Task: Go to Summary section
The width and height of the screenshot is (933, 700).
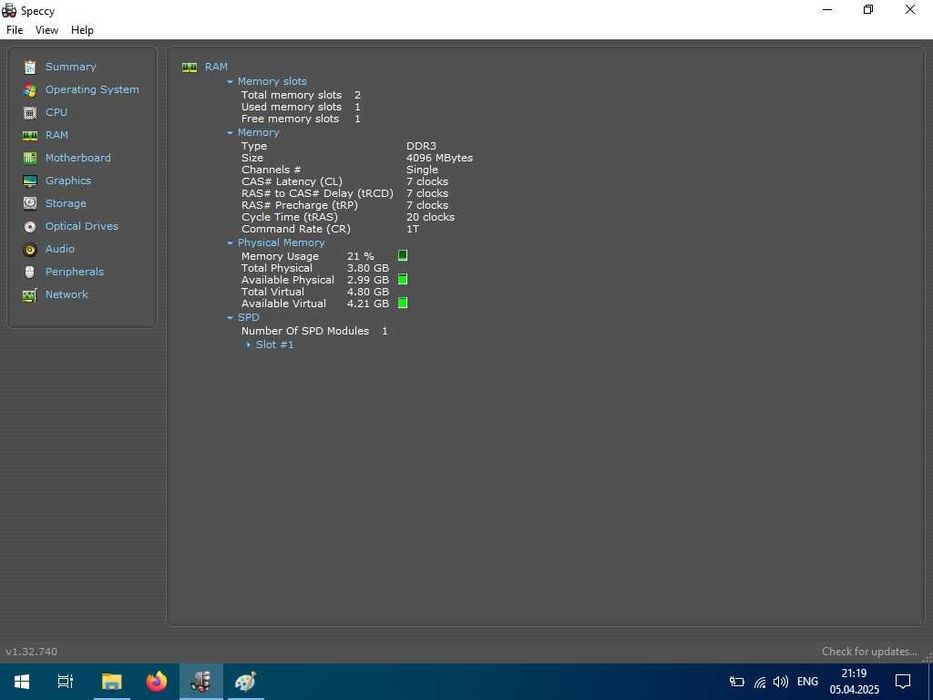Action: (x=71, y=67)
